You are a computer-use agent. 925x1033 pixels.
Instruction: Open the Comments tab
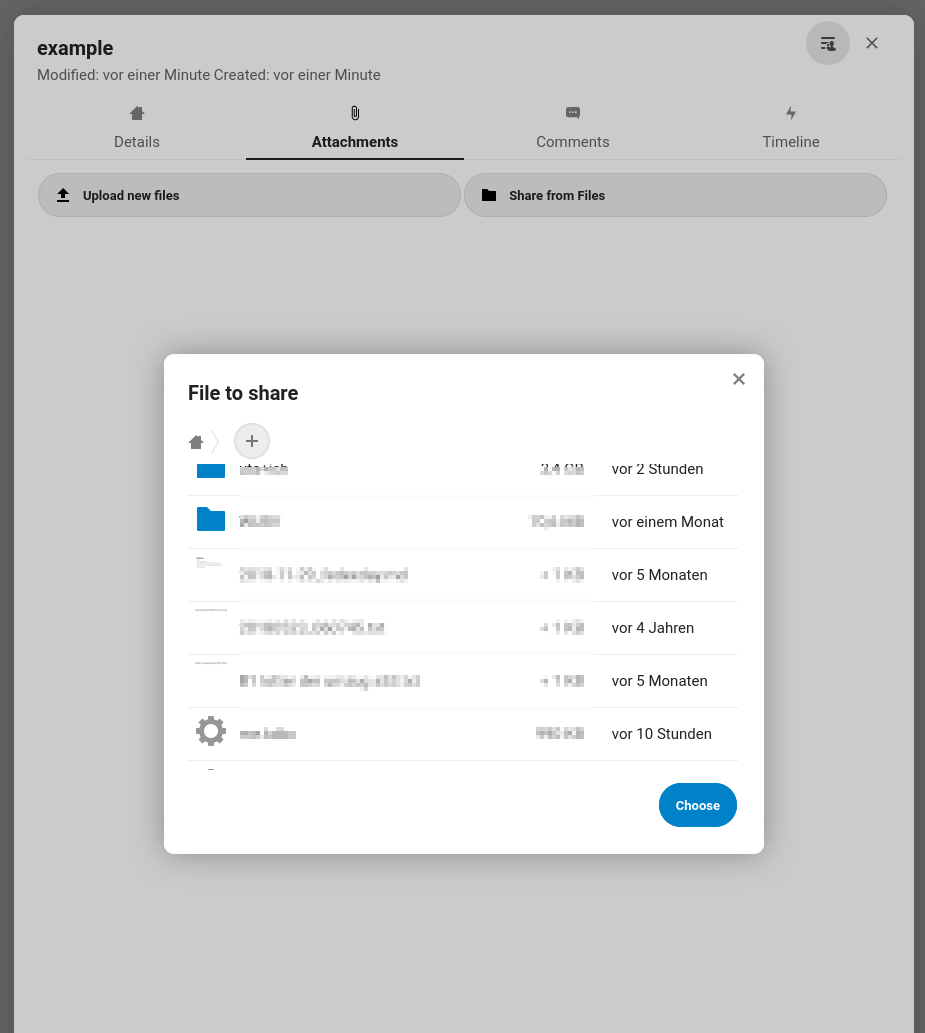pos(573,128)
